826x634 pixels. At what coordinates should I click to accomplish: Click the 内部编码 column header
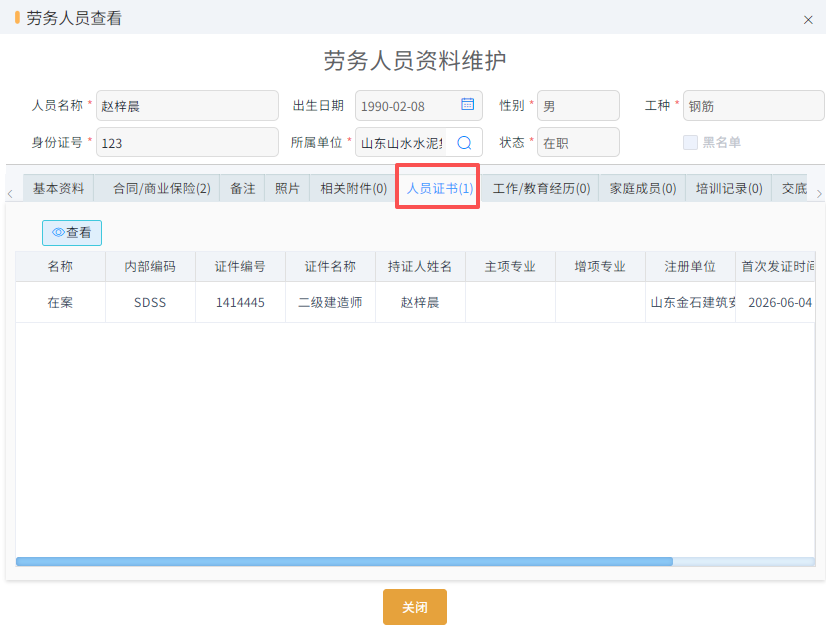tap(150, 266)
